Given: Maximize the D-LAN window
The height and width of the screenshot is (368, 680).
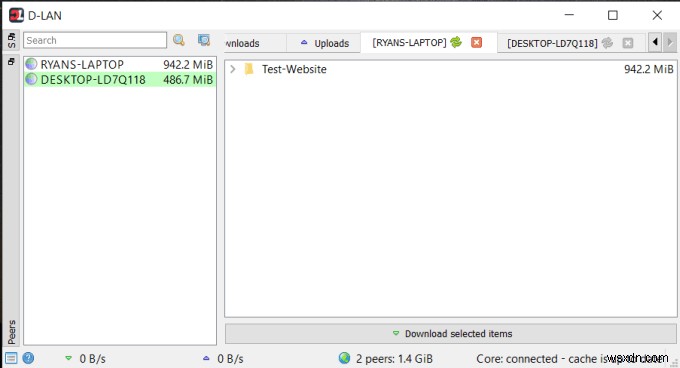Looking at the screenshot, I should click(613, 15).
